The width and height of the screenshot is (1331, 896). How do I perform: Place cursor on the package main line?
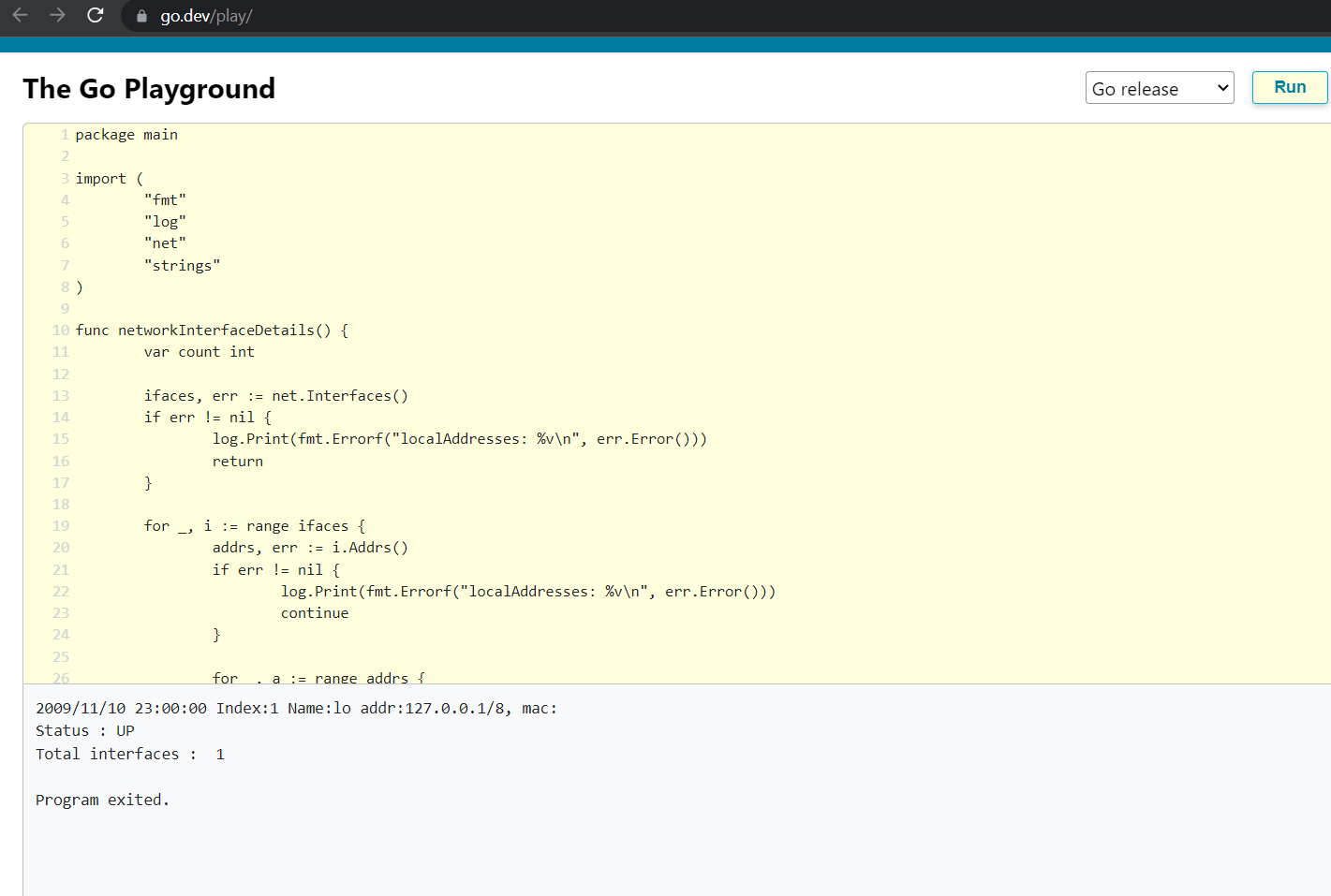coord(126,134)
